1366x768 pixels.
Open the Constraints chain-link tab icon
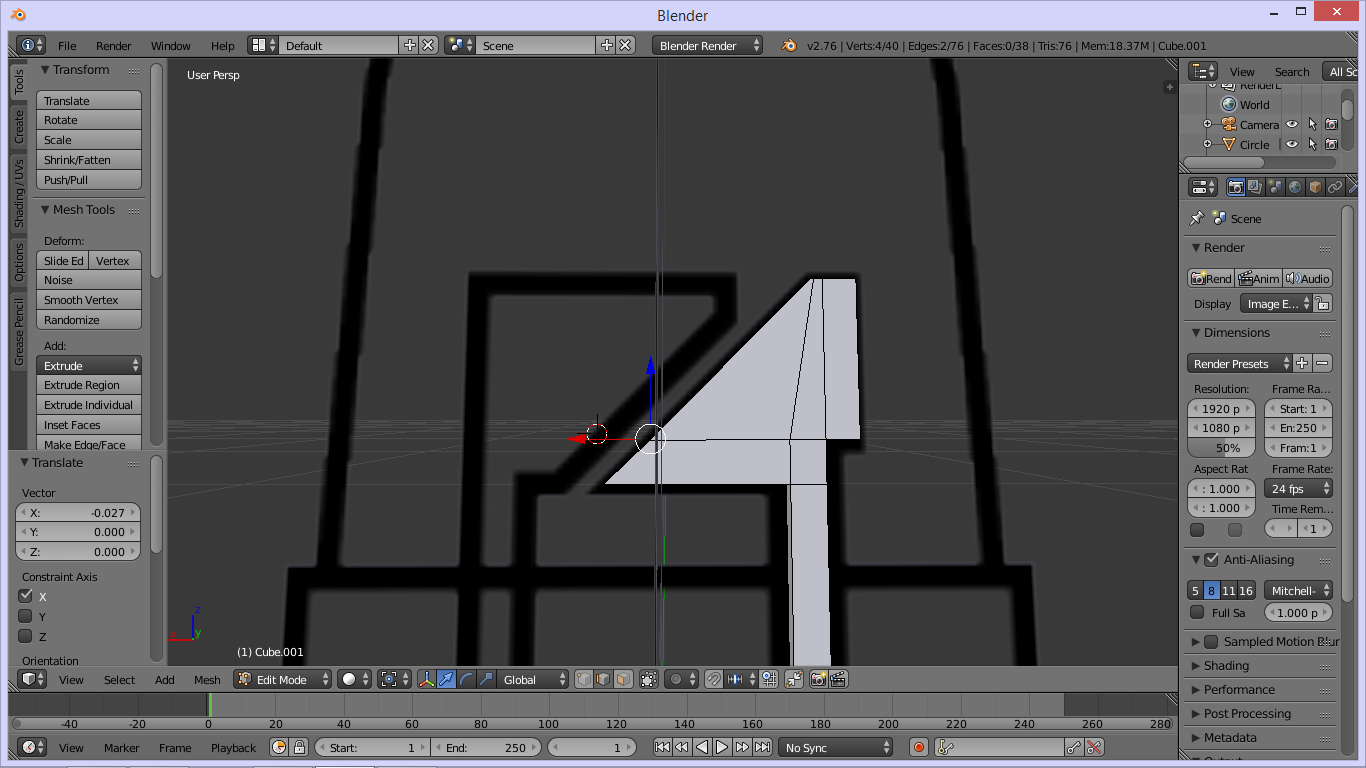[x=1335, y=187]
